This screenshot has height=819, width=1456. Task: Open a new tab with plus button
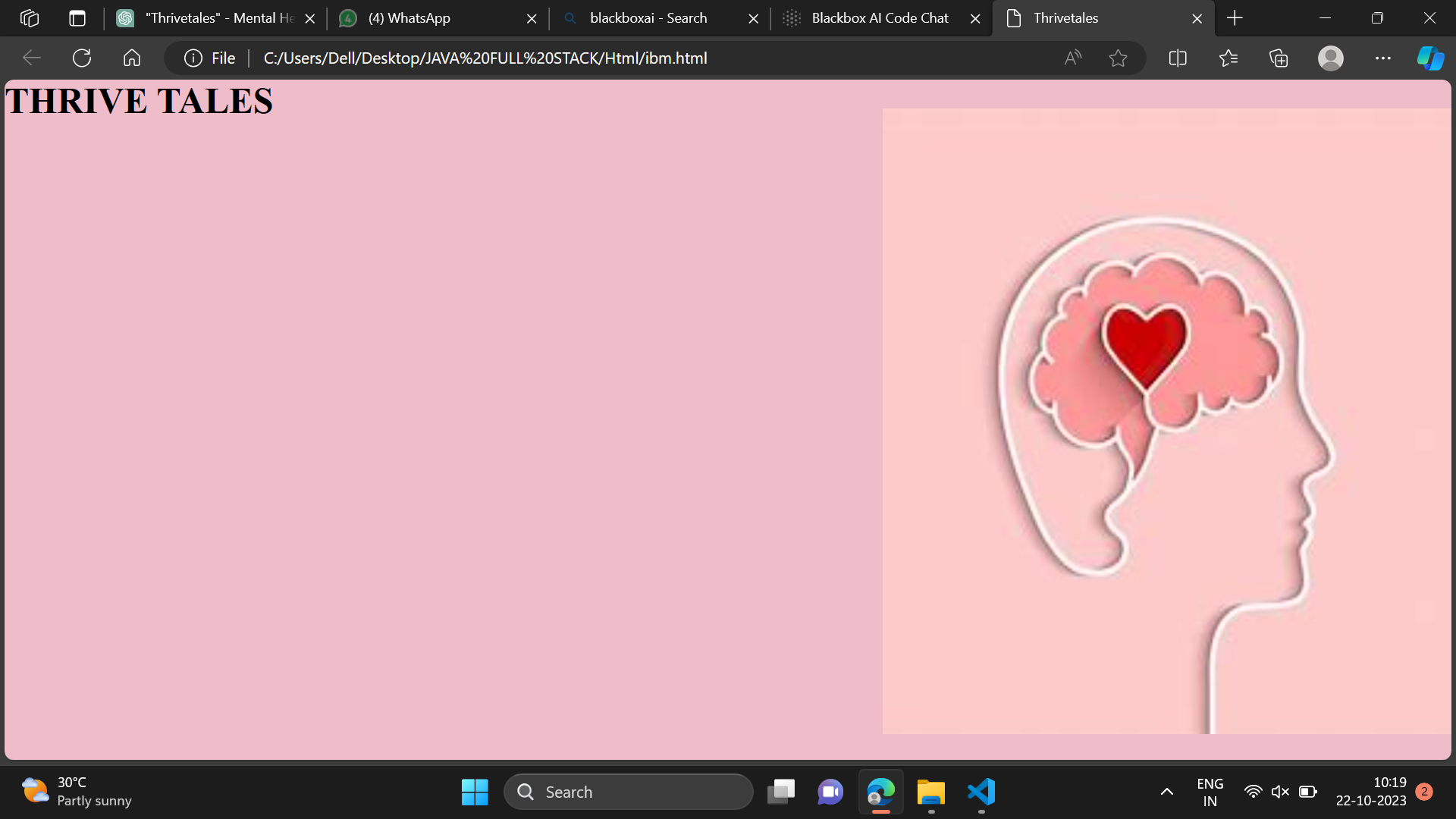1235,18
